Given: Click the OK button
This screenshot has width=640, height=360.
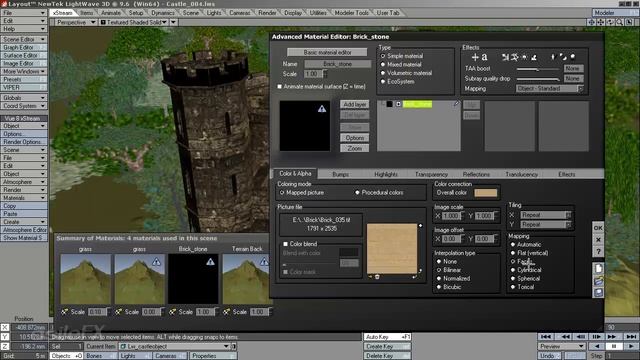Looking at the screenshot, I should 598,228.
